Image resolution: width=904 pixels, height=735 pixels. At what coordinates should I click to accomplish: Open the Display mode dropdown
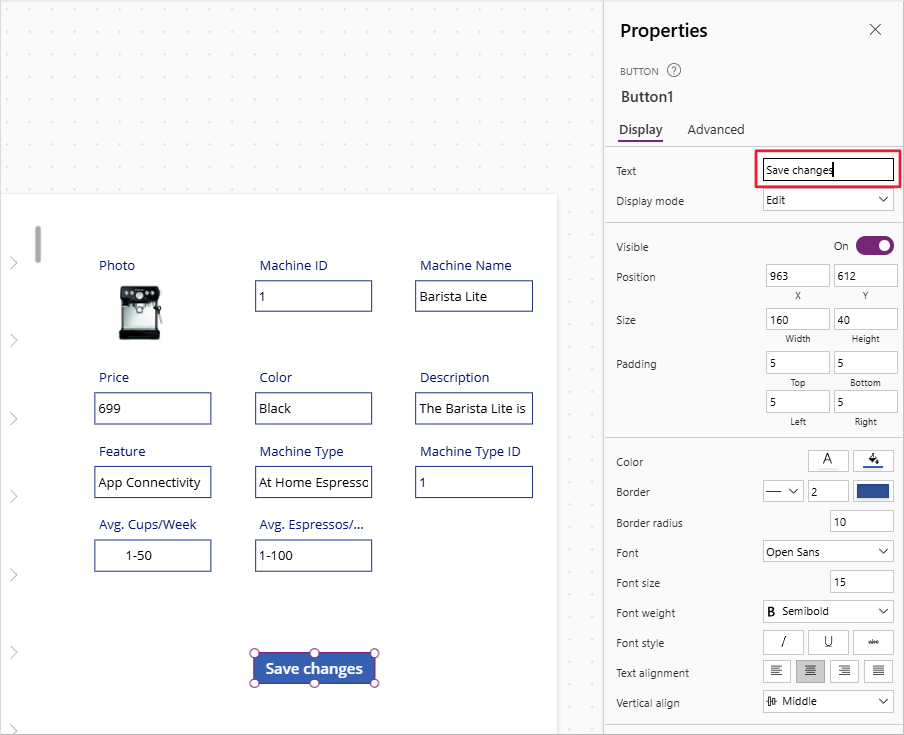827,199
